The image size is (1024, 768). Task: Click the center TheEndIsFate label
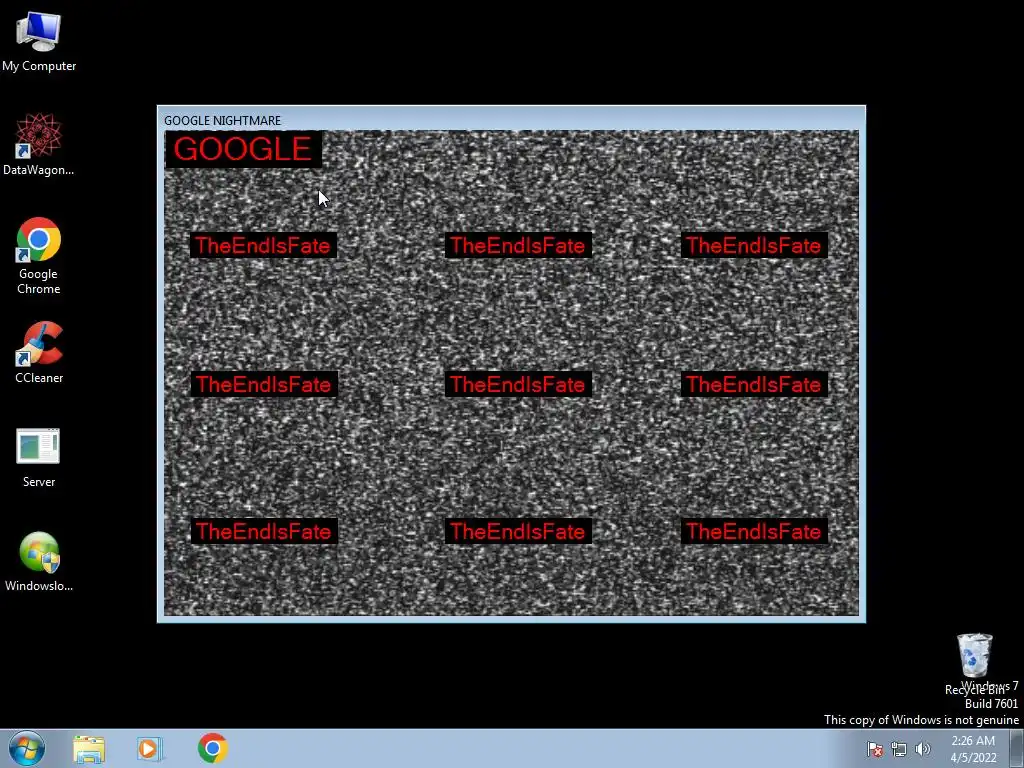click(x=518, y=384)
